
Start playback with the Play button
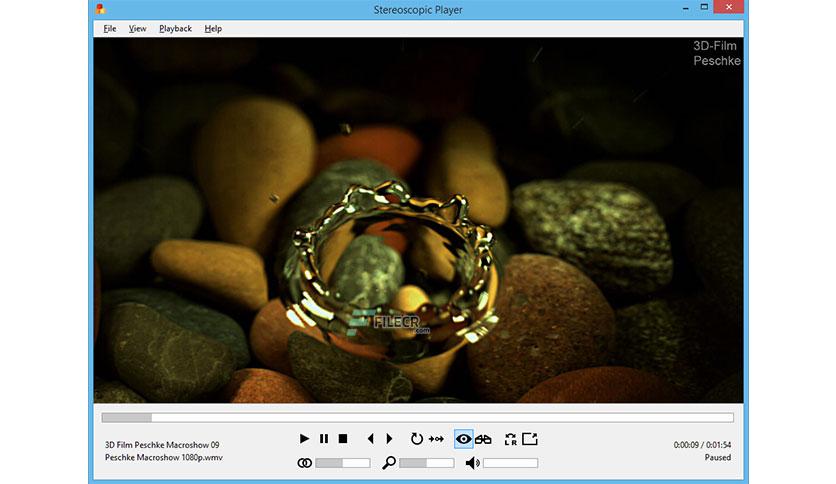304,439
